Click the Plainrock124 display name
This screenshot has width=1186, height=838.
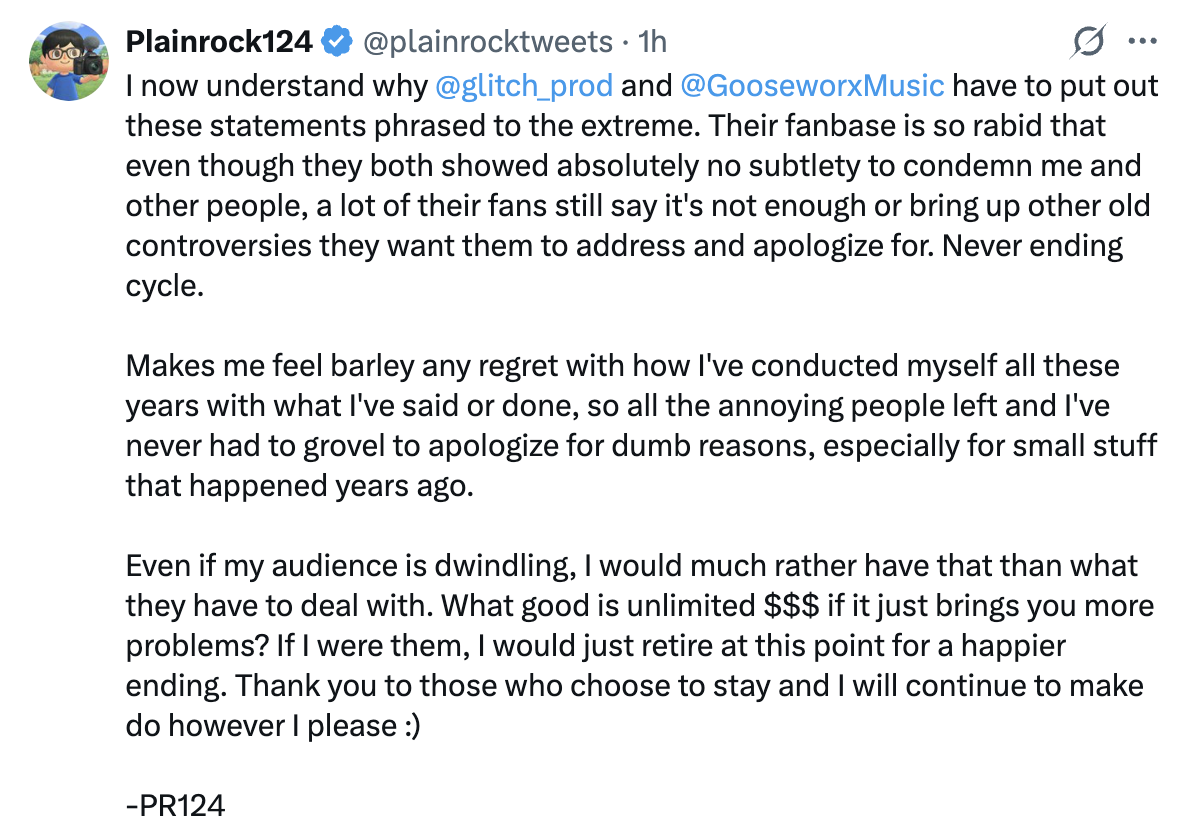point(219,42)
